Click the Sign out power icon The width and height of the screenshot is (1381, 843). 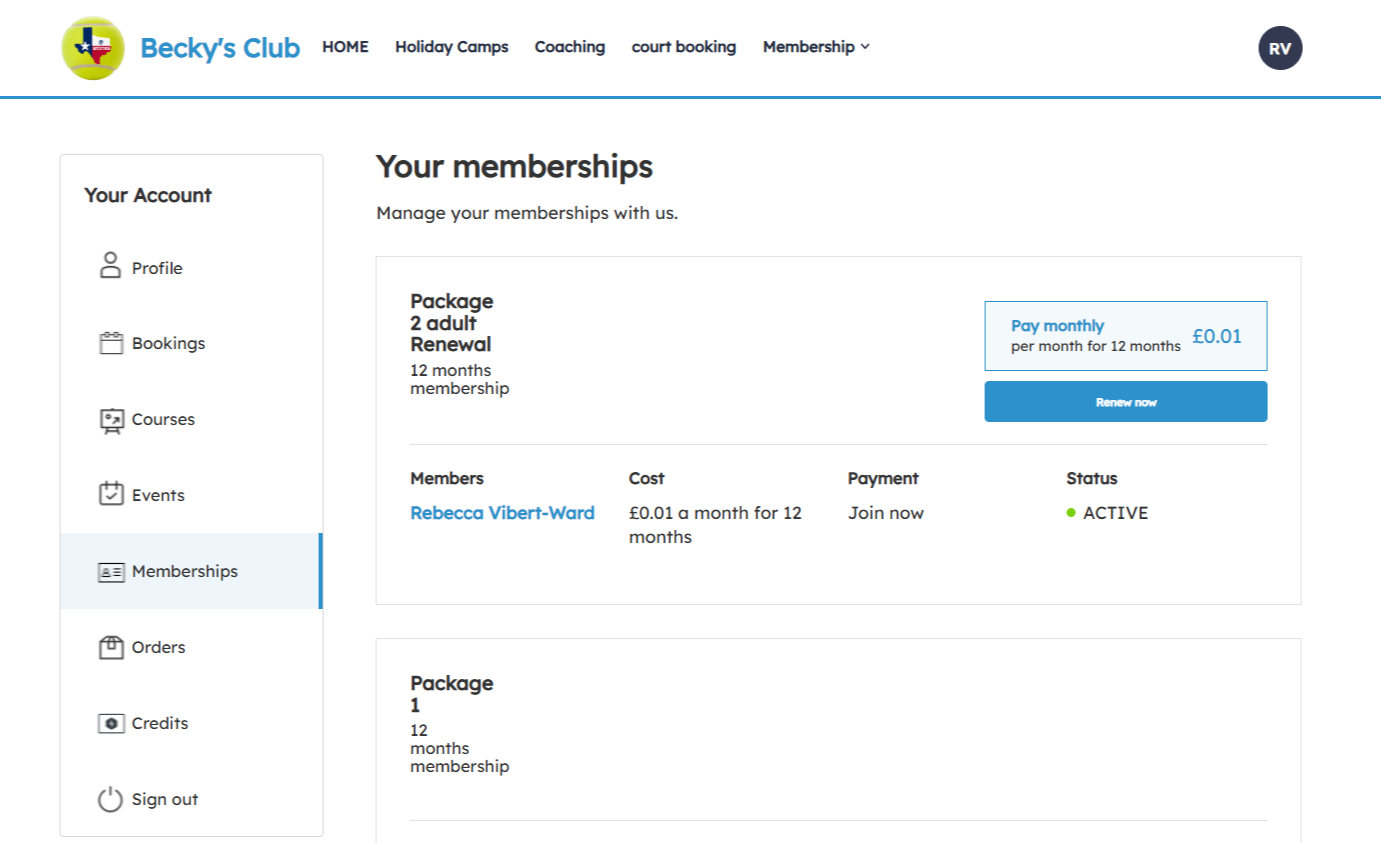click(x=110, y=799)
